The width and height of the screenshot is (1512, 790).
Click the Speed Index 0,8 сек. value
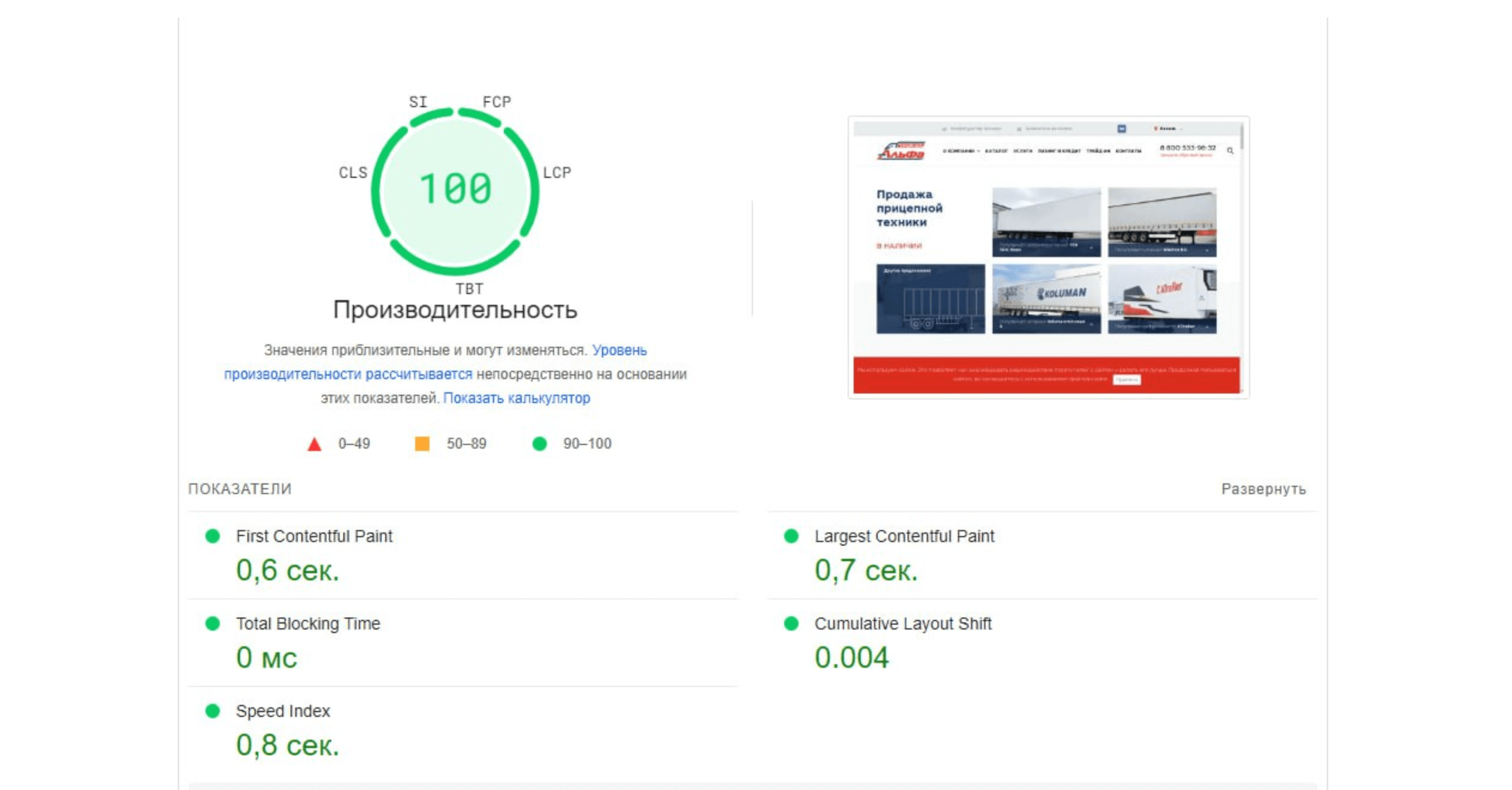tap(288, 746)
